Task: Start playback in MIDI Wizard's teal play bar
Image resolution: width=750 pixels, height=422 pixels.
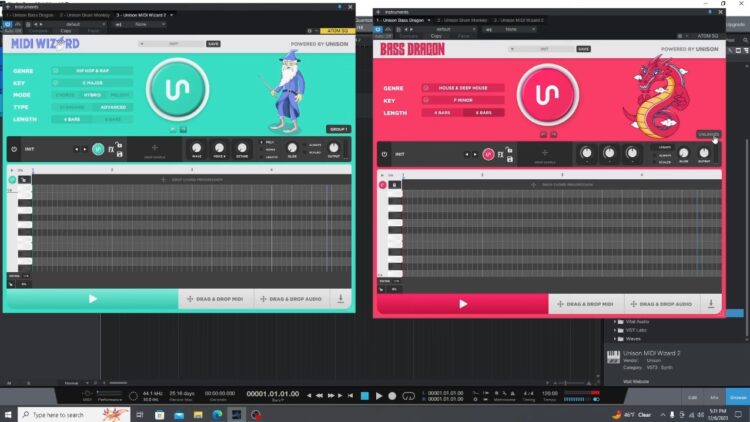Action: (92, 299)
